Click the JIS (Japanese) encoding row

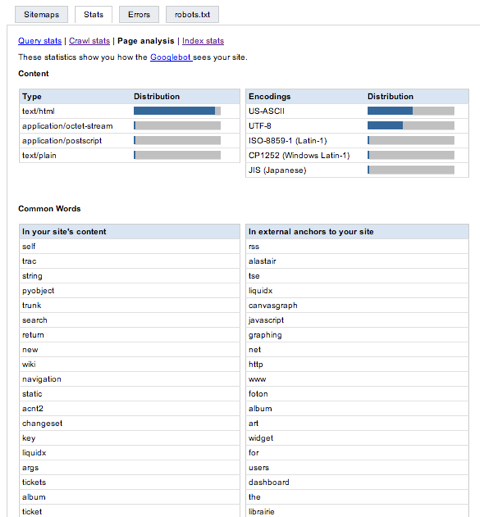pos(357,170)
